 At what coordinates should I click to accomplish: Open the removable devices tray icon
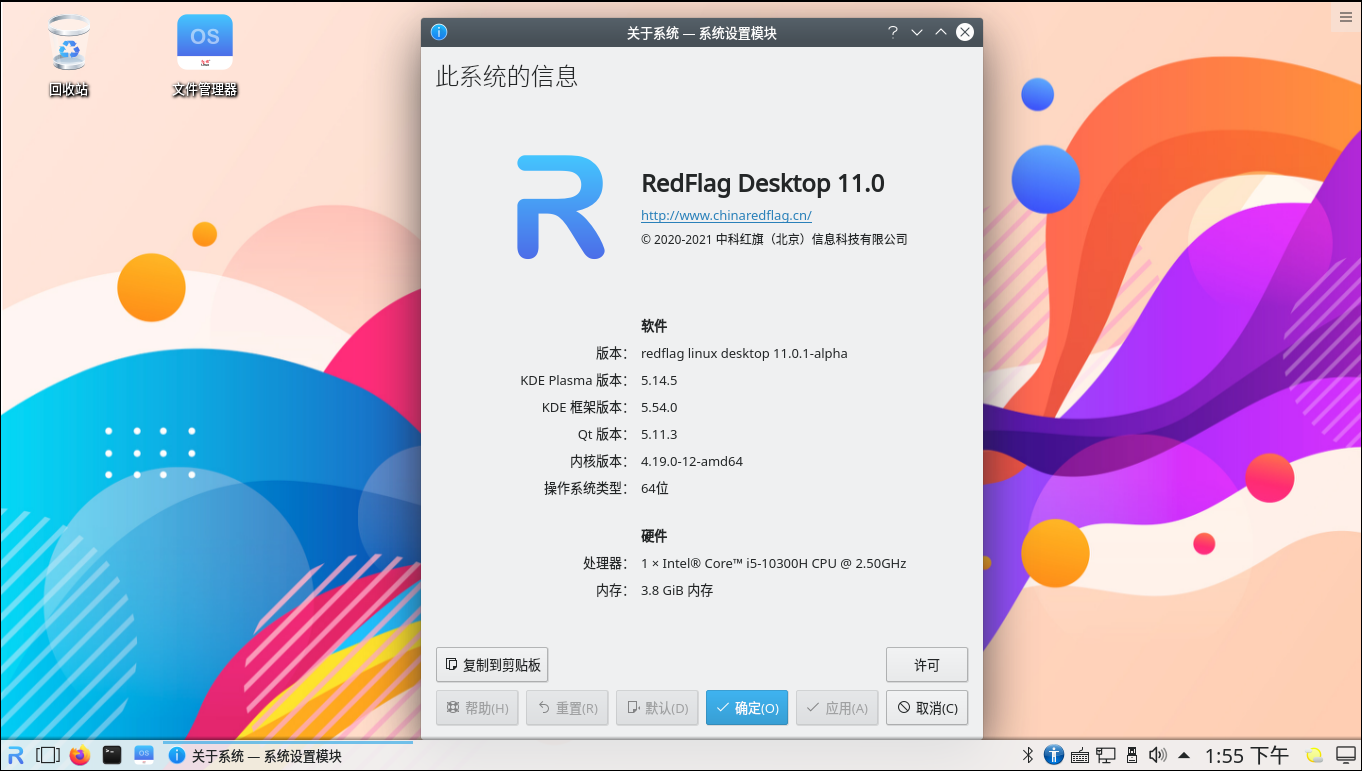point(1132,755)
